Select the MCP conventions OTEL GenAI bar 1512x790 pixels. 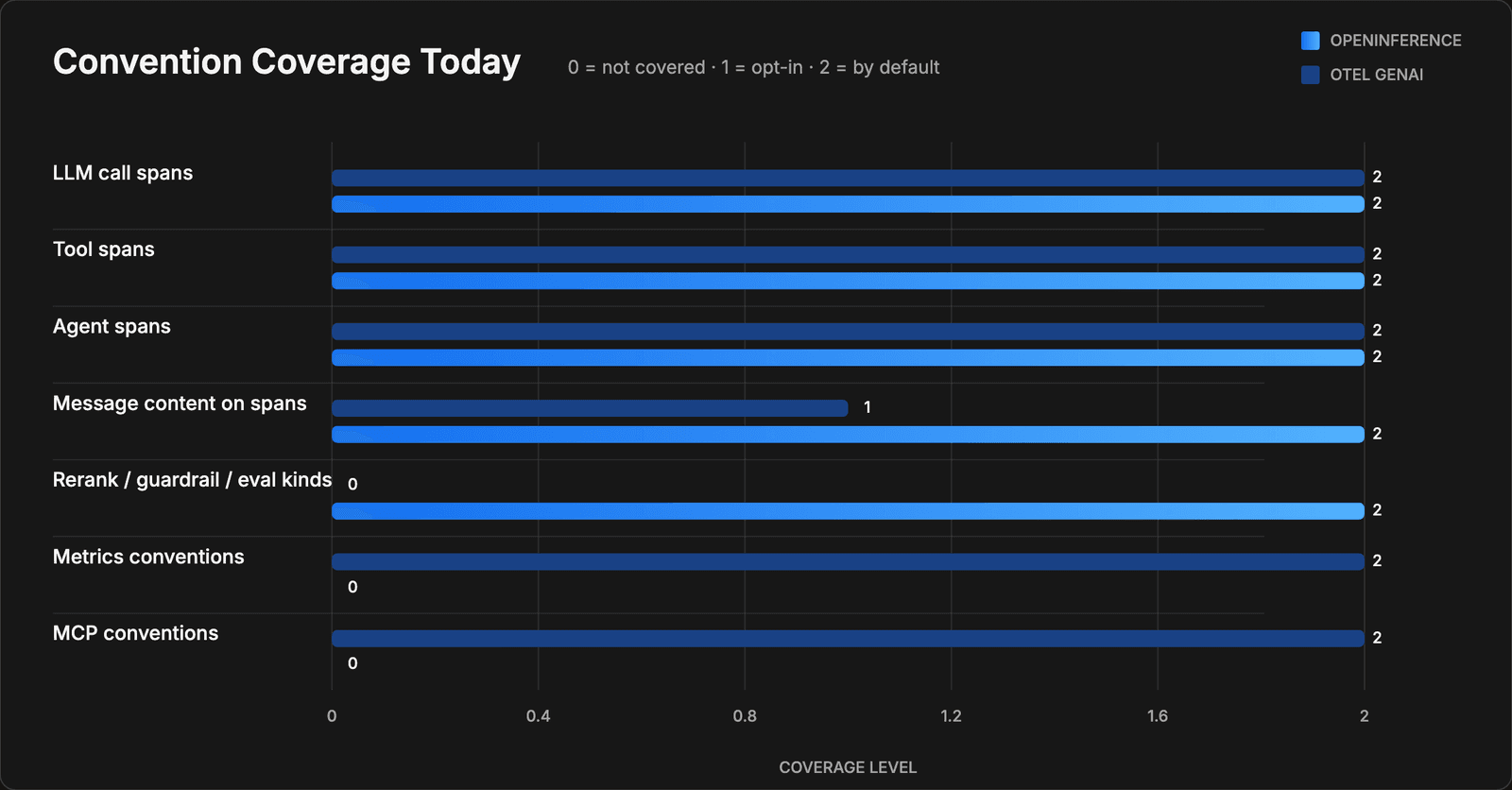click(848, 639)
